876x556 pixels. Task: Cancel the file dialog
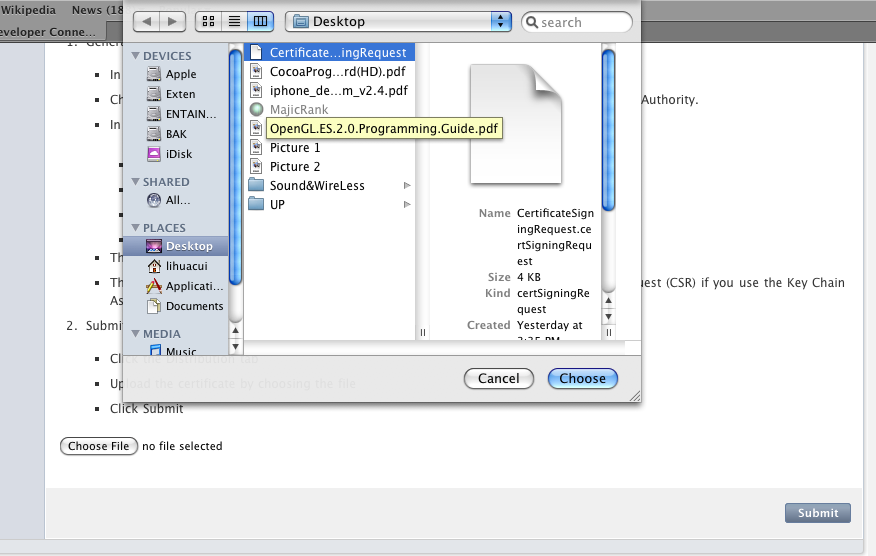tap(499, 378)
